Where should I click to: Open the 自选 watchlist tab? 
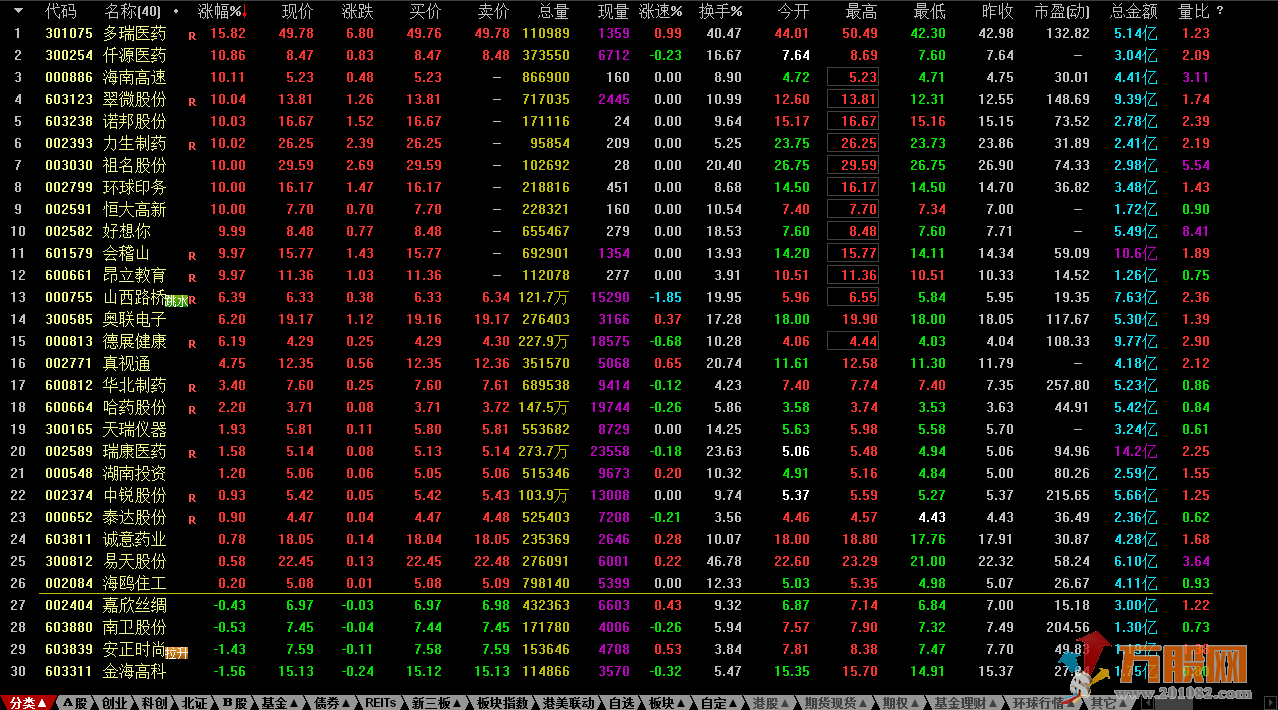tap(621, 703)
